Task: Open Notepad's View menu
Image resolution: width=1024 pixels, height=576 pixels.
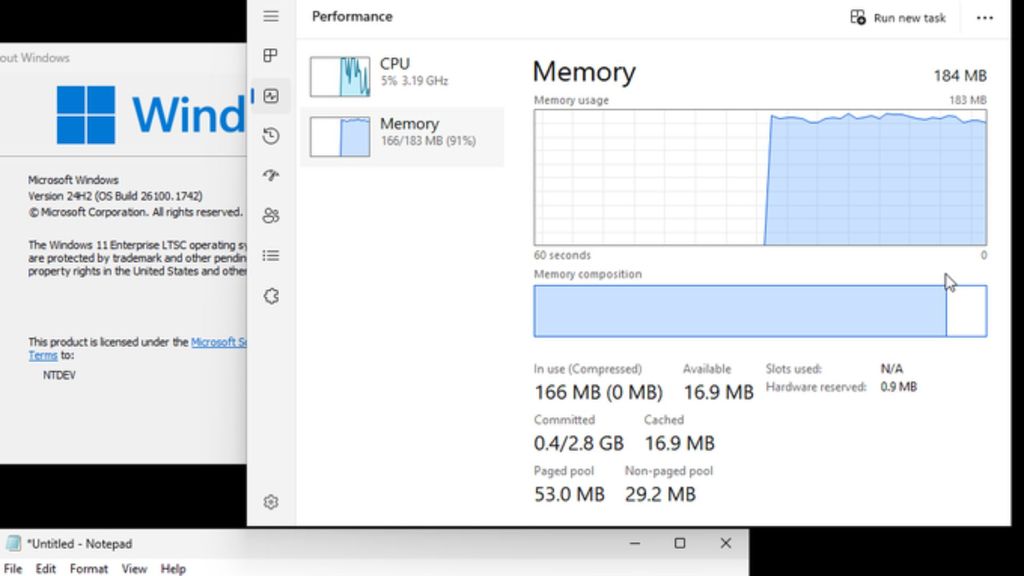Action: (134, 568)
